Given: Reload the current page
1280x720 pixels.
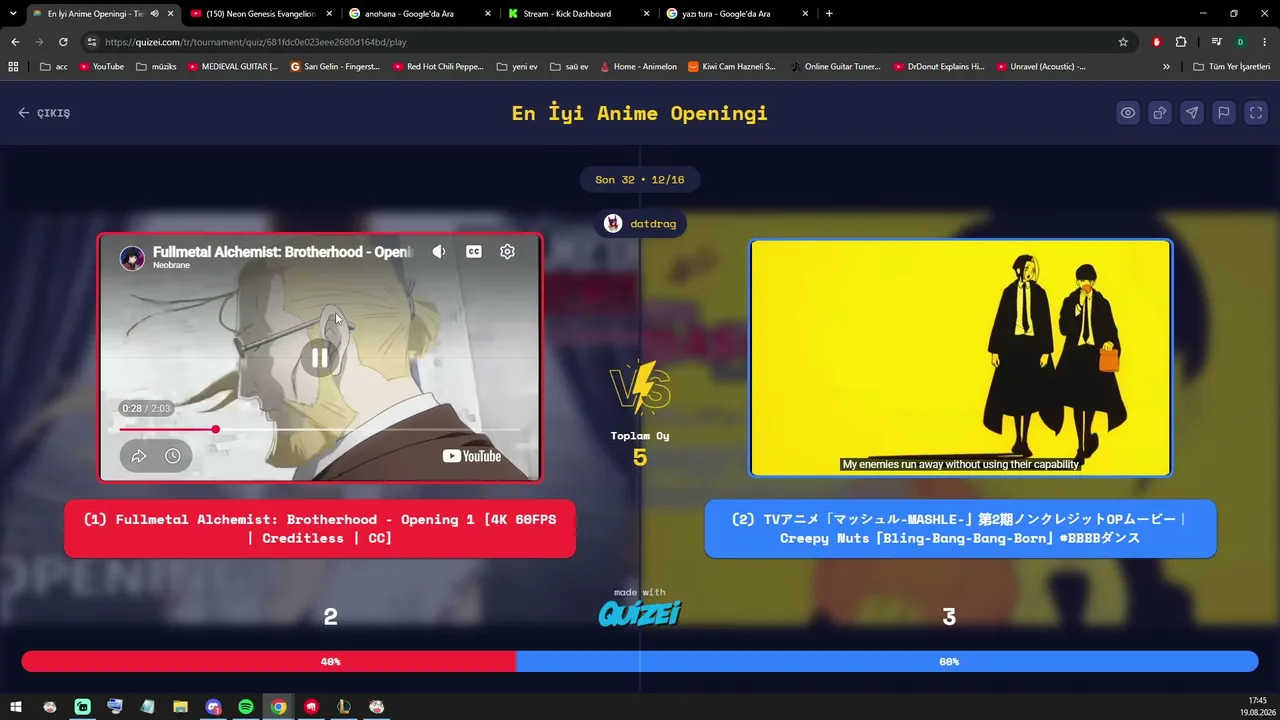Looking at the screenshot, I should (63, 42).
